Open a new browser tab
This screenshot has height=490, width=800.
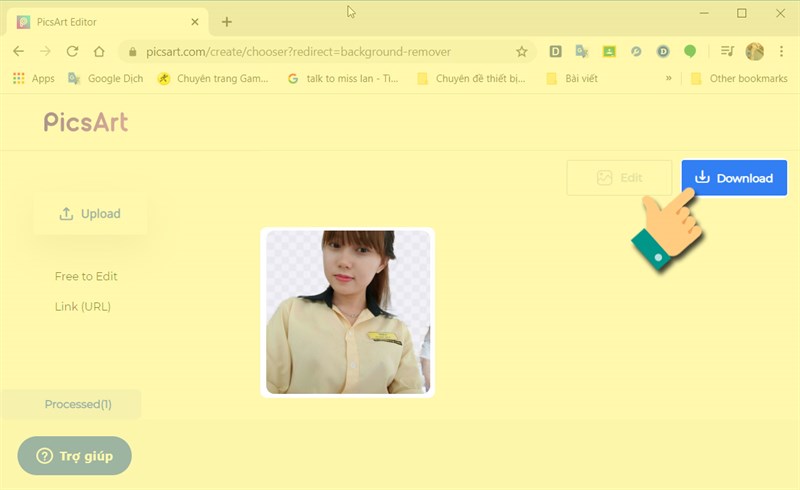(227, 21)
